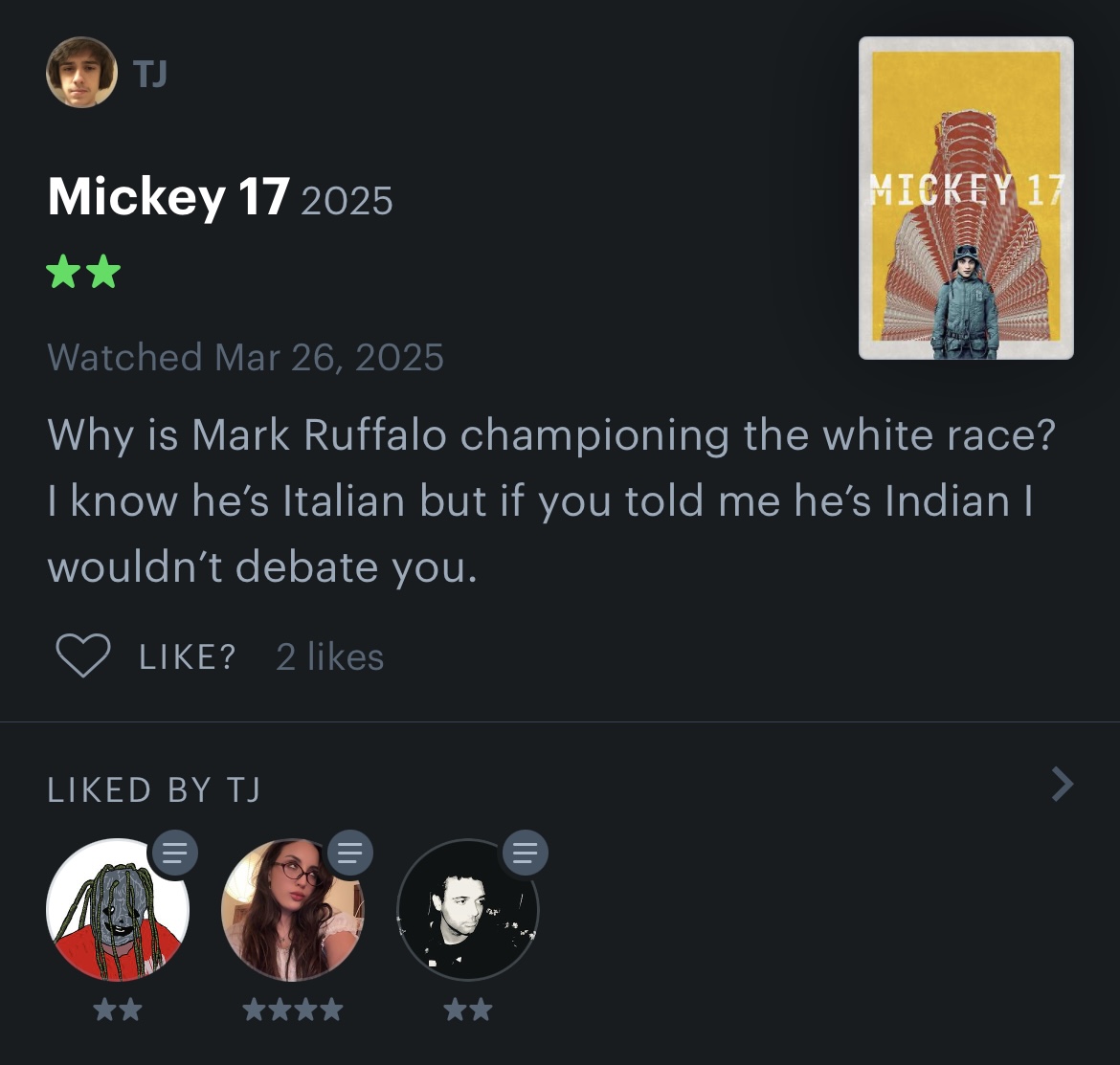1120x1065 pixels.
Task: Open the LIKED BY TJ section header
Action: point(154,789)
